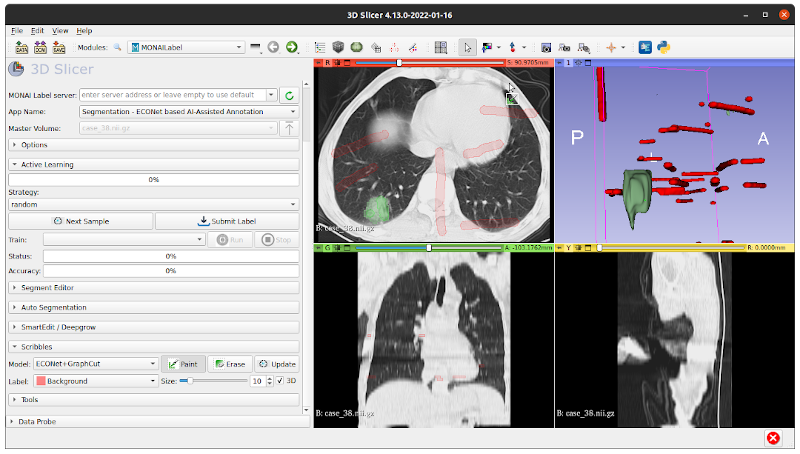The height and width of the screenshot is (454, 800).
Task: Maximize the red slice view
Action: click(x=347, y=63)
